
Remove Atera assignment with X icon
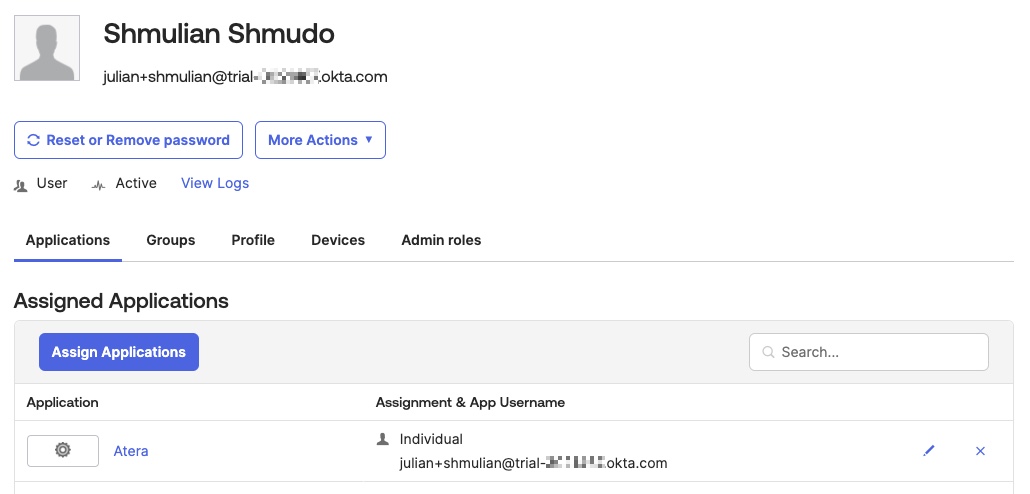point(980,451)
